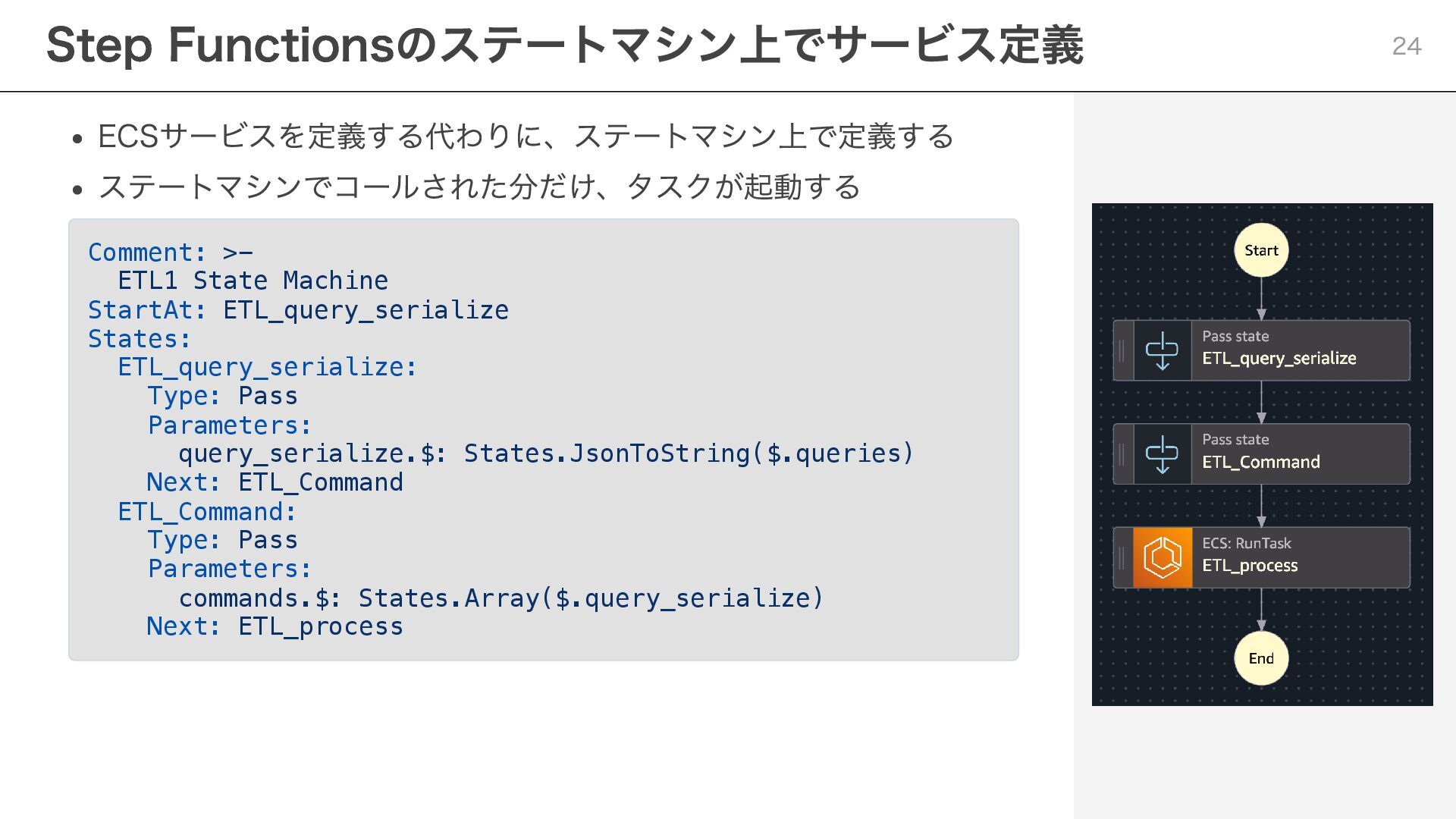Click the orange ECS RunTask icon
This screenshot has width=1456, height=819.
pos(1162,558)
